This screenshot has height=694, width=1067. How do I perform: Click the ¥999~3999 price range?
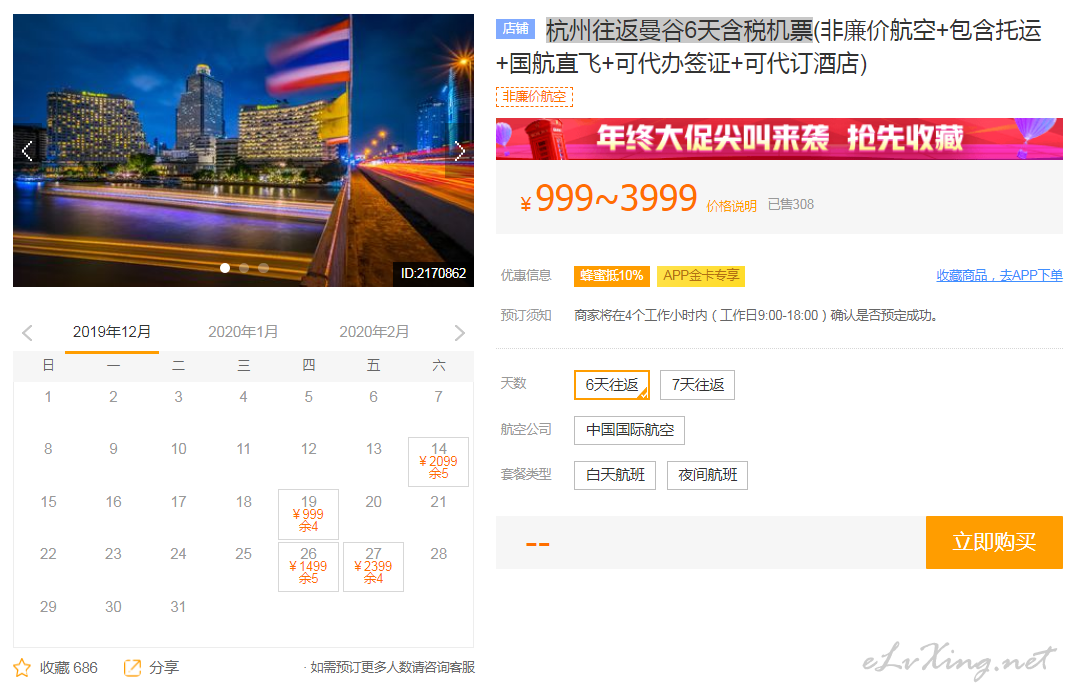coord(609,198)
